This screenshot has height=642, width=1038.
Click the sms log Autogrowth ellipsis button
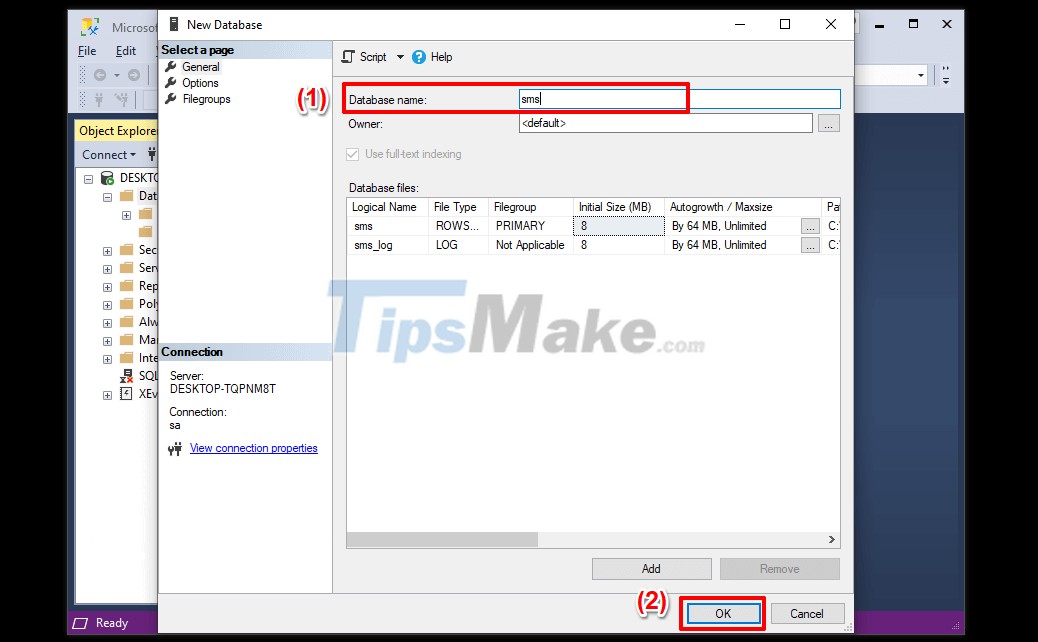[811, 244]
